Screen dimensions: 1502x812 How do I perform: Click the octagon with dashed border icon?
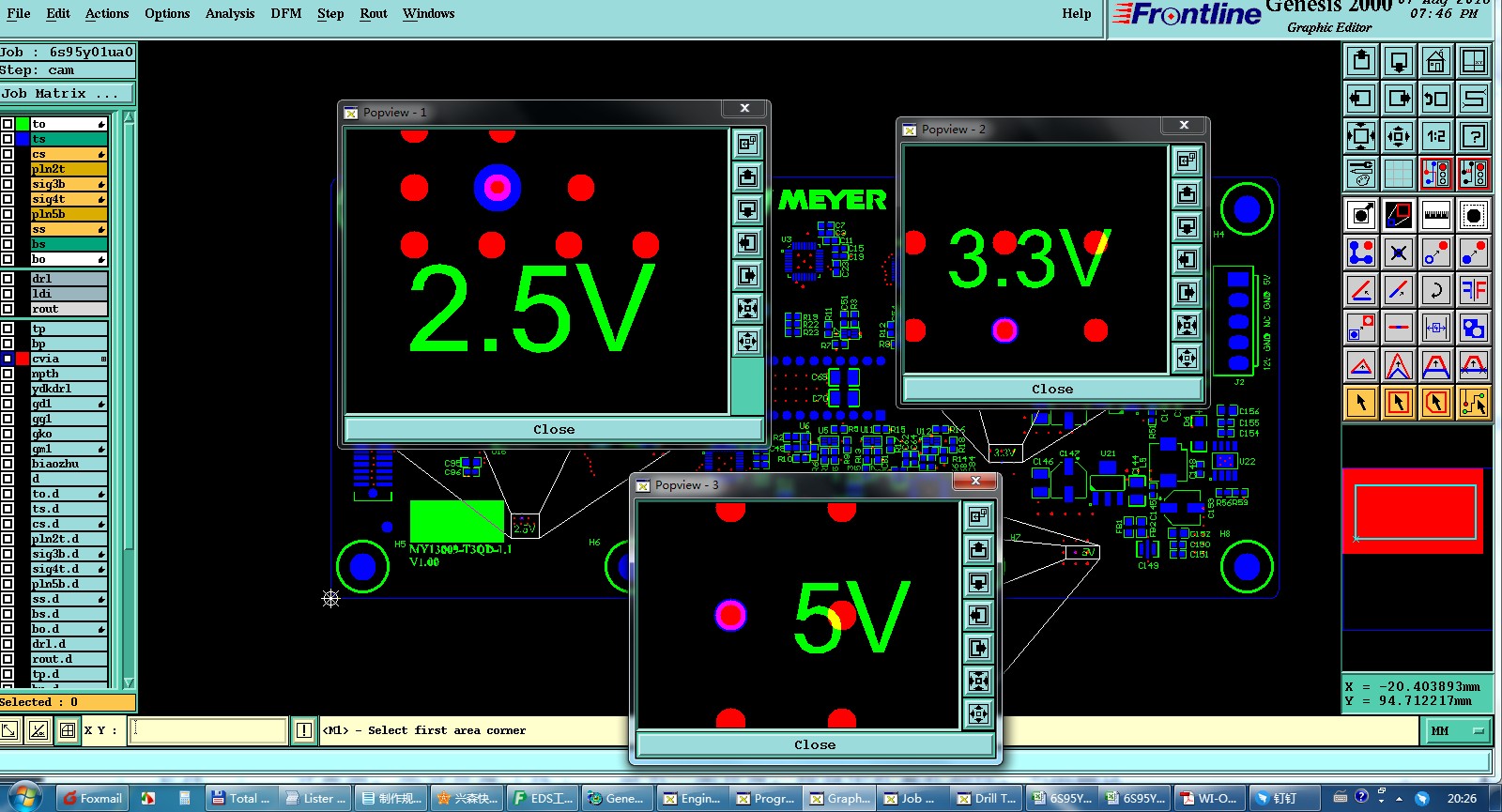(1474, 215)
